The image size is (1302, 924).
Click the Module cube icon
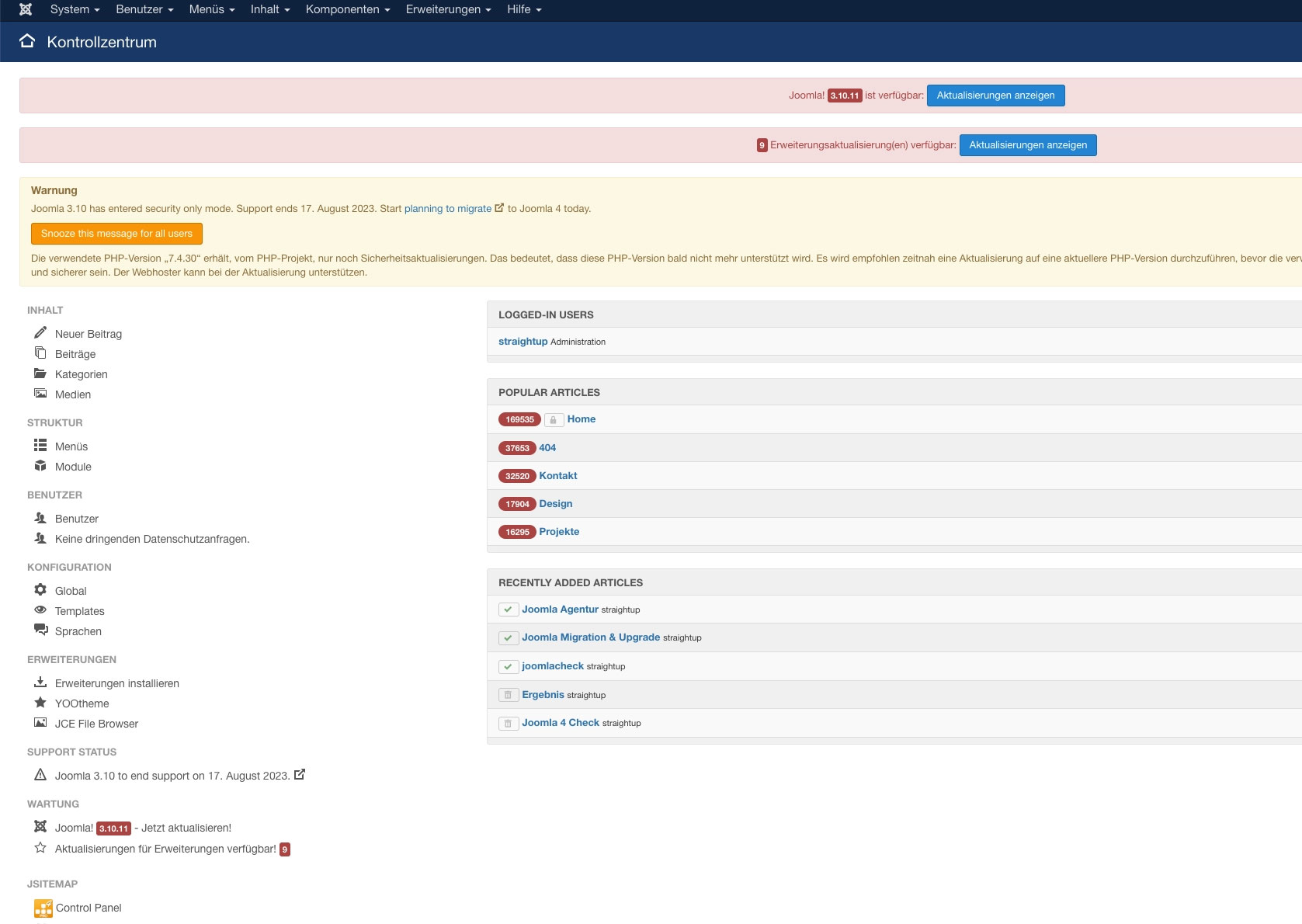(40, 465)
